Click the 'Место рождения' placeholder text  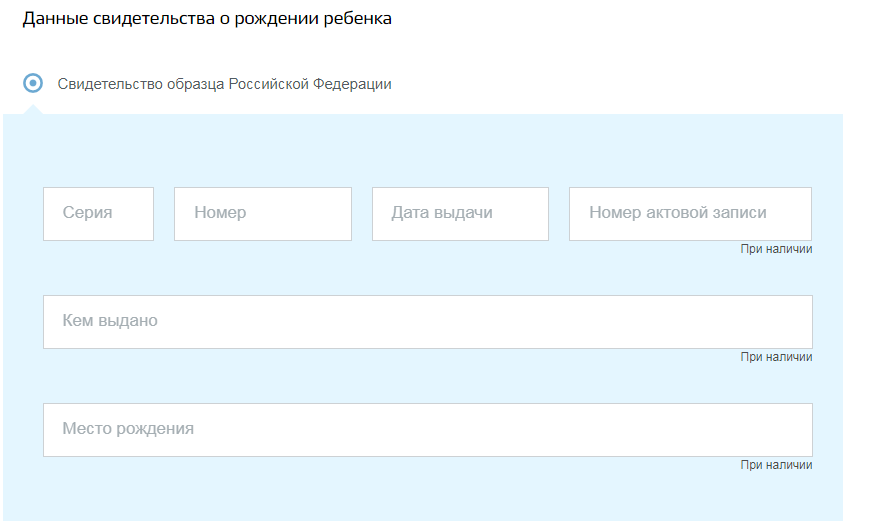coord(128,429)
